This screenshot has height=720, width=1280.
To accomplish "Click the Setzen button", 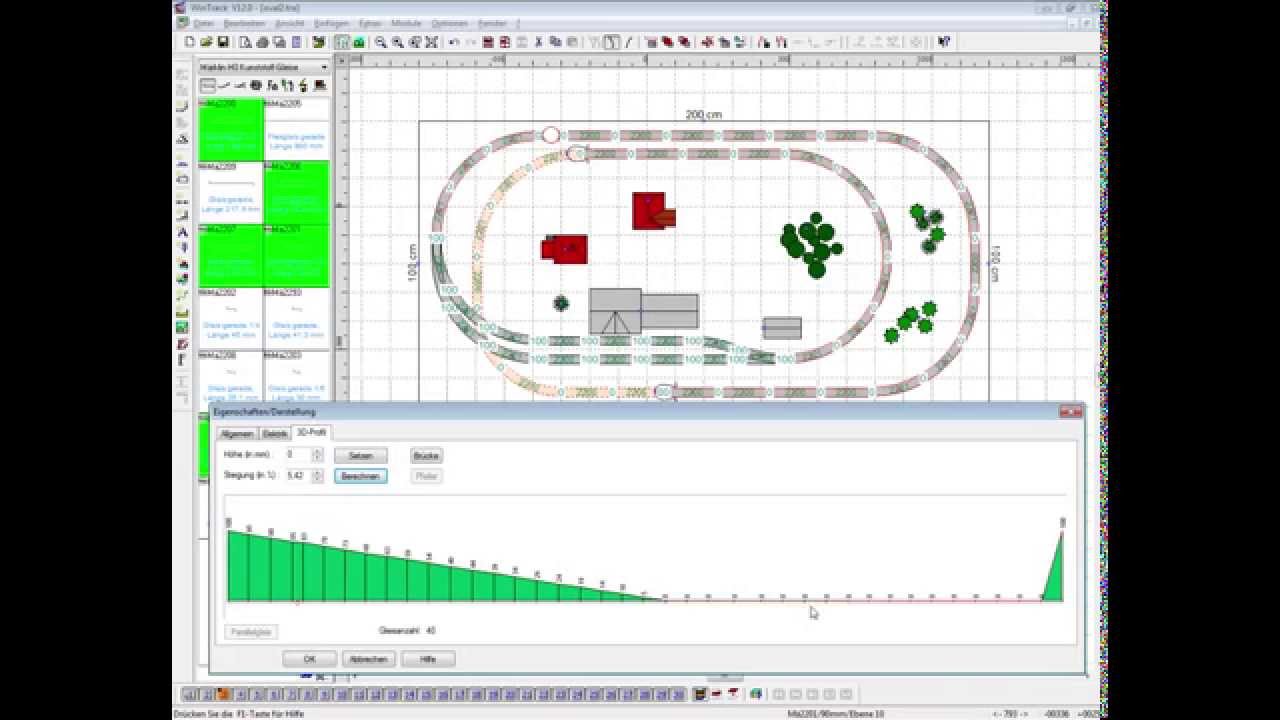I will click(x=360, y=455).
